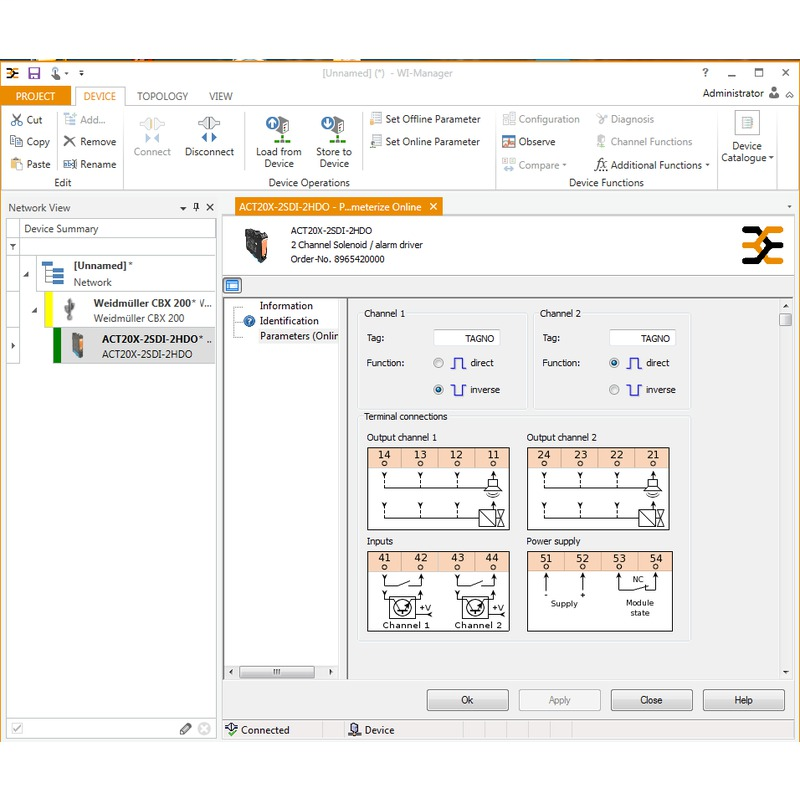Click Set Online Parameter

(x=426, y=142)
